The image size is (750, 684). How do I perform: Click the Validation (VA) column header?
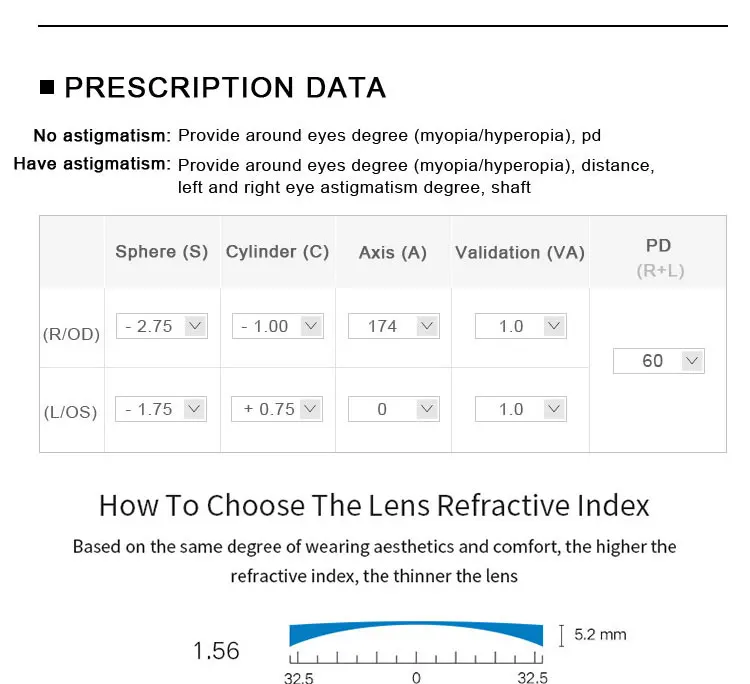pos(520,253)
